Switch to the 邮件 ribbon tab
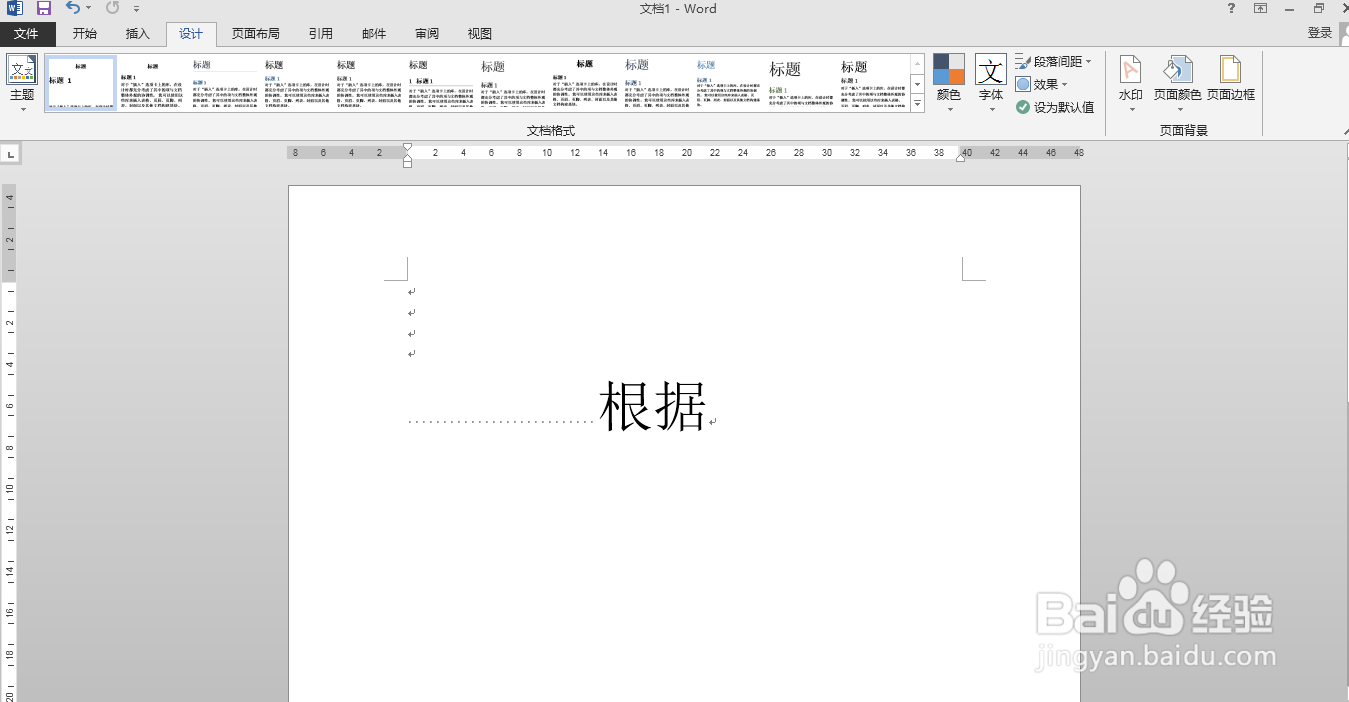 click(373, 33)
